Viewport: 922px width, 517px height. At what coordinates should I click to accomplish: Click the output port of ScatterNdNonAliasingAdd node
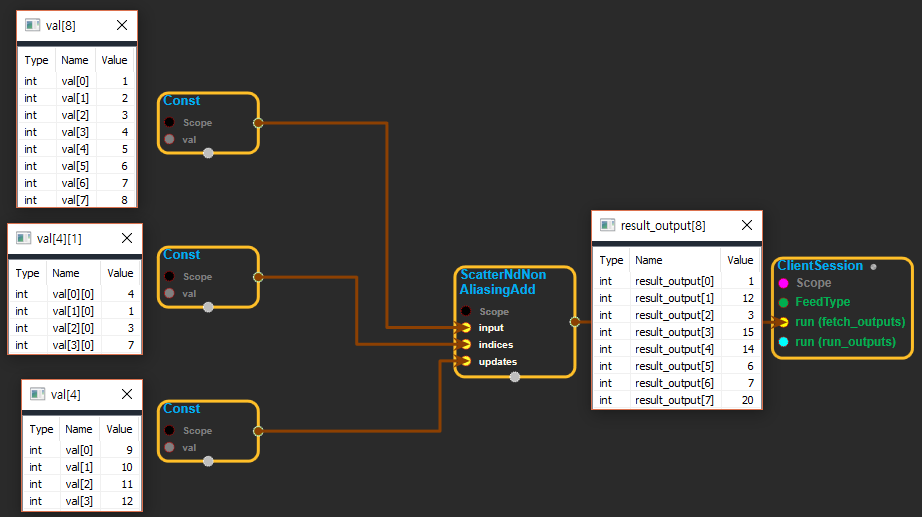pyautogui.click(x=574, y=322)
